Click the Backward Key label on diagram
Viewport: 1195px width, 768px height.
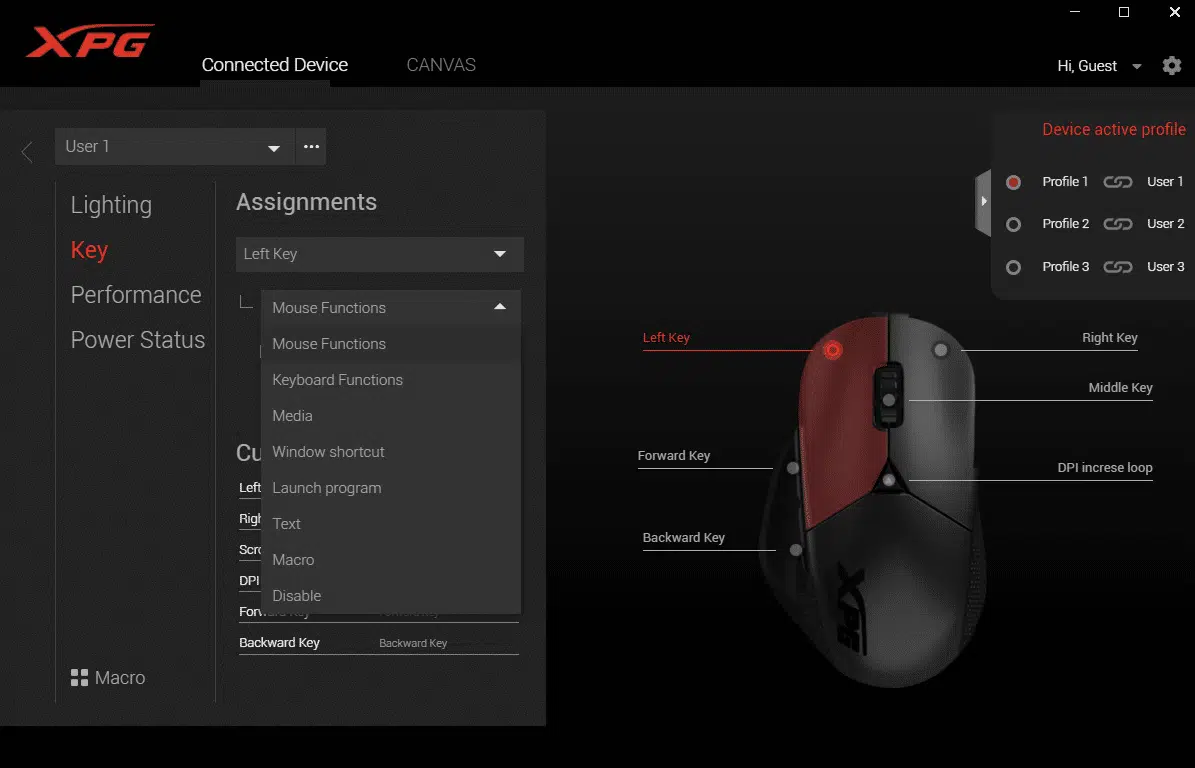[x=684, y=537]
